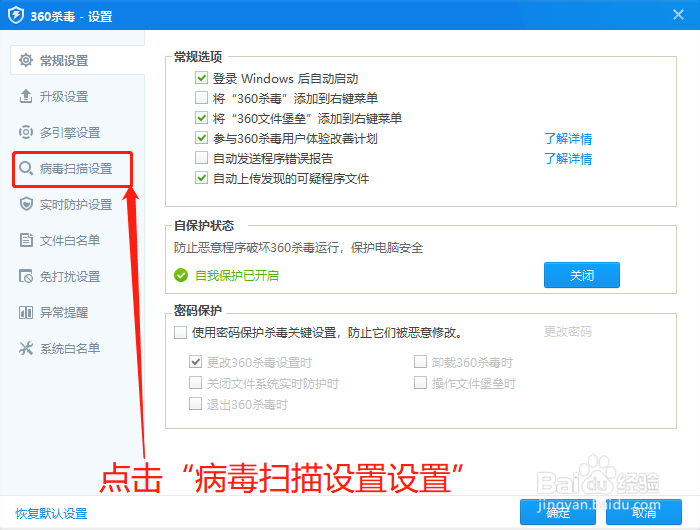Image resolution: width=700 pixels, height=530 pixels.
Task: Click the chart icon beside 异常提醒
Action: pyautogui.click(x=26, y=312)
